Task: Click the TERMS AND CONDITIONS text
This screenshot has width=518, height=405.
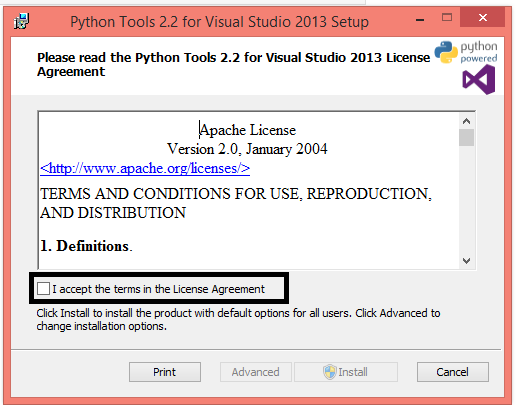Action: click(236, 203)
